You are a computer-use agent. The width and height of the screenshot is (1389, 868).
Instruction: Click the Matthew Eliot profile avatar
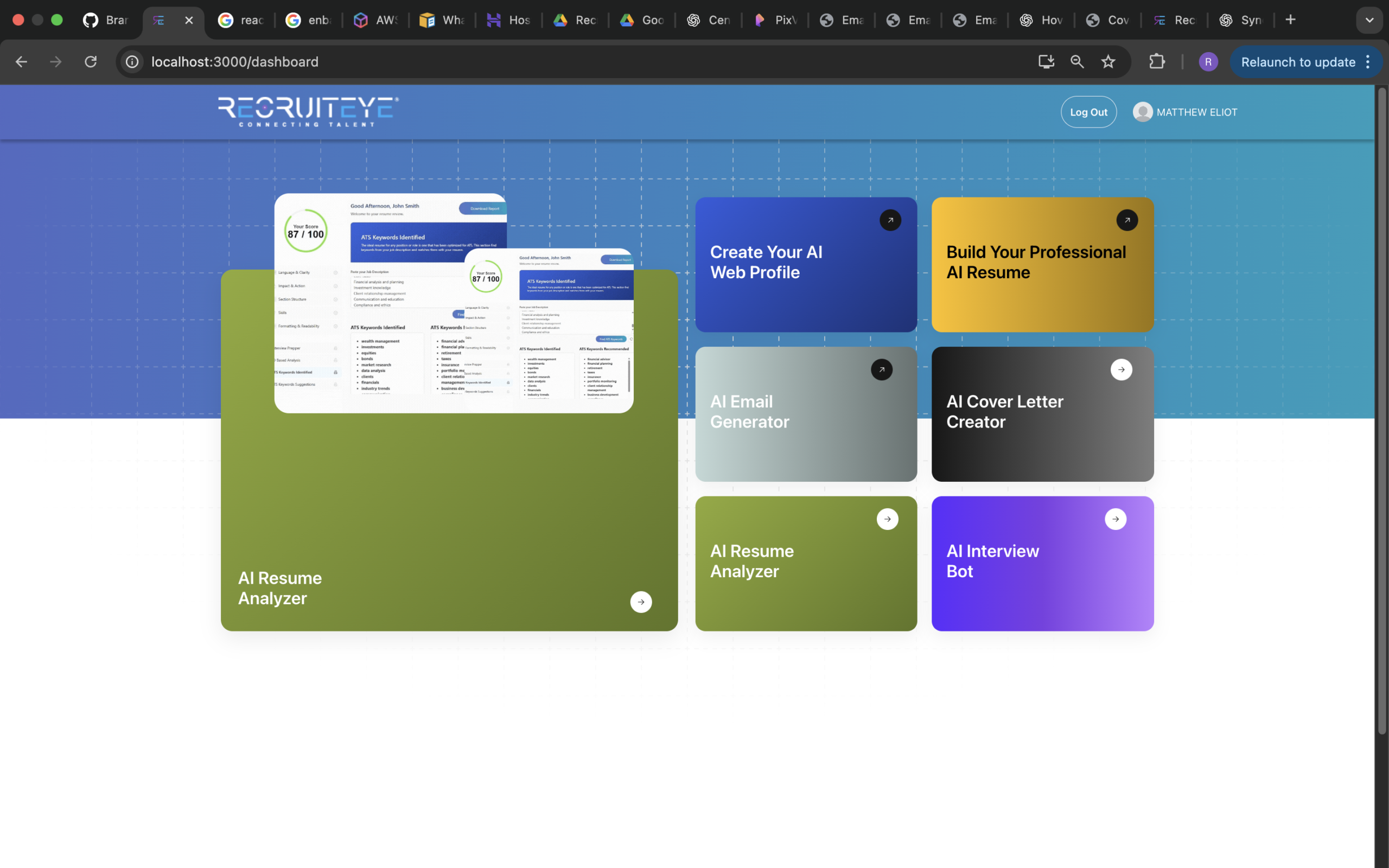1142,112
